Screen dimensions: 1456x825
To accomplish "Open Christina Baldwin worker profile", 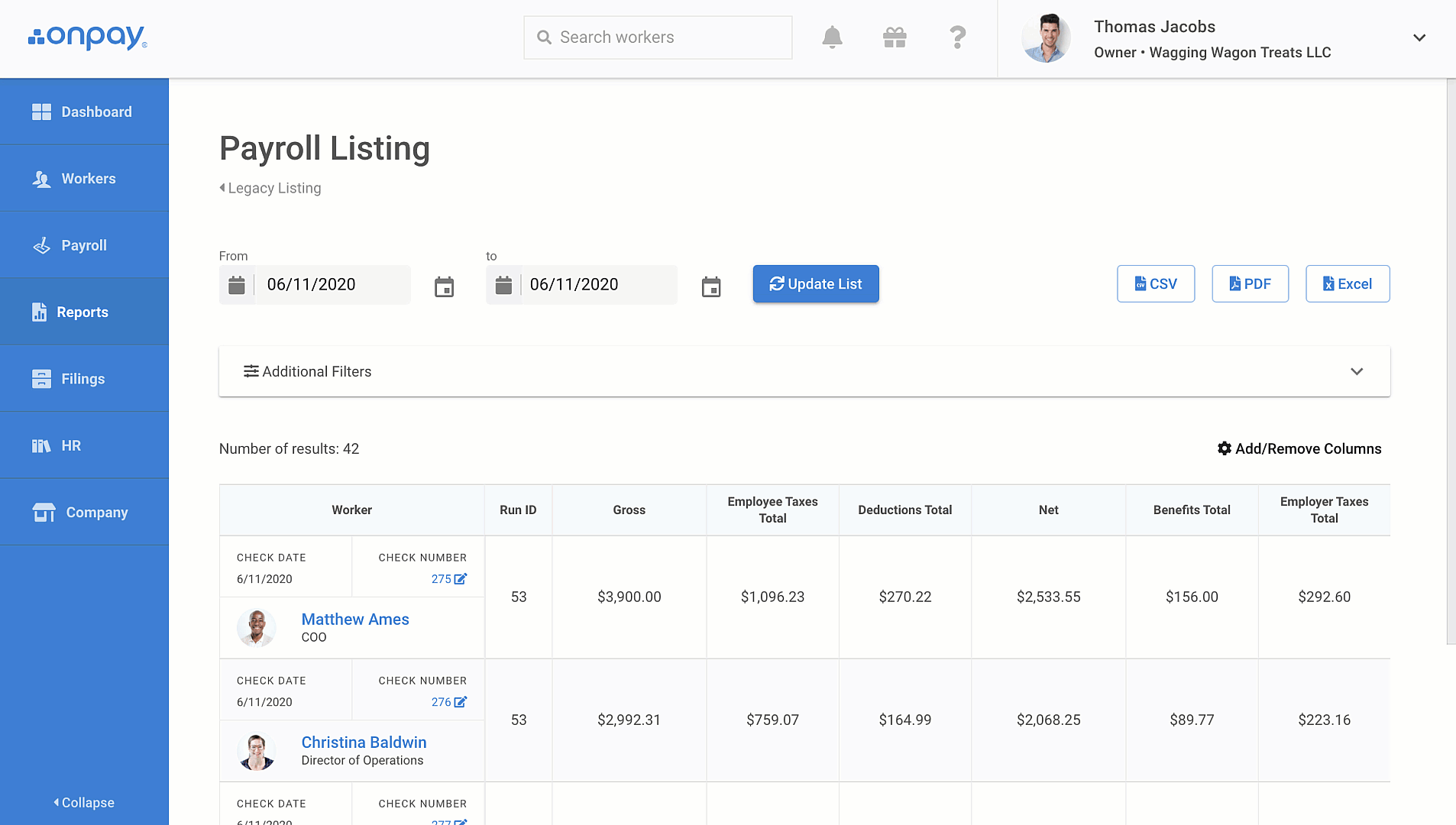I will click(x=364, y=742).
